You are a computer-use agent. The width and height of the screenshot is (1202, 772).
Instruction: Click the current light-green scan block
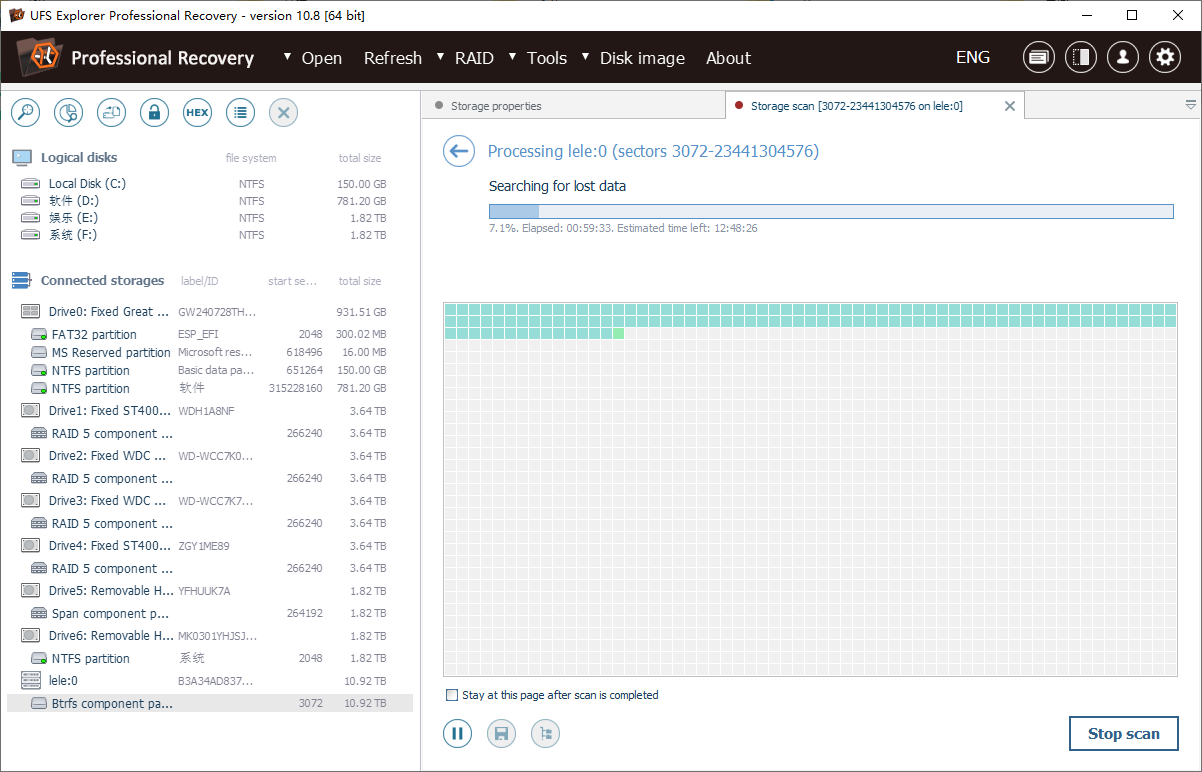(x=619, y=333)
